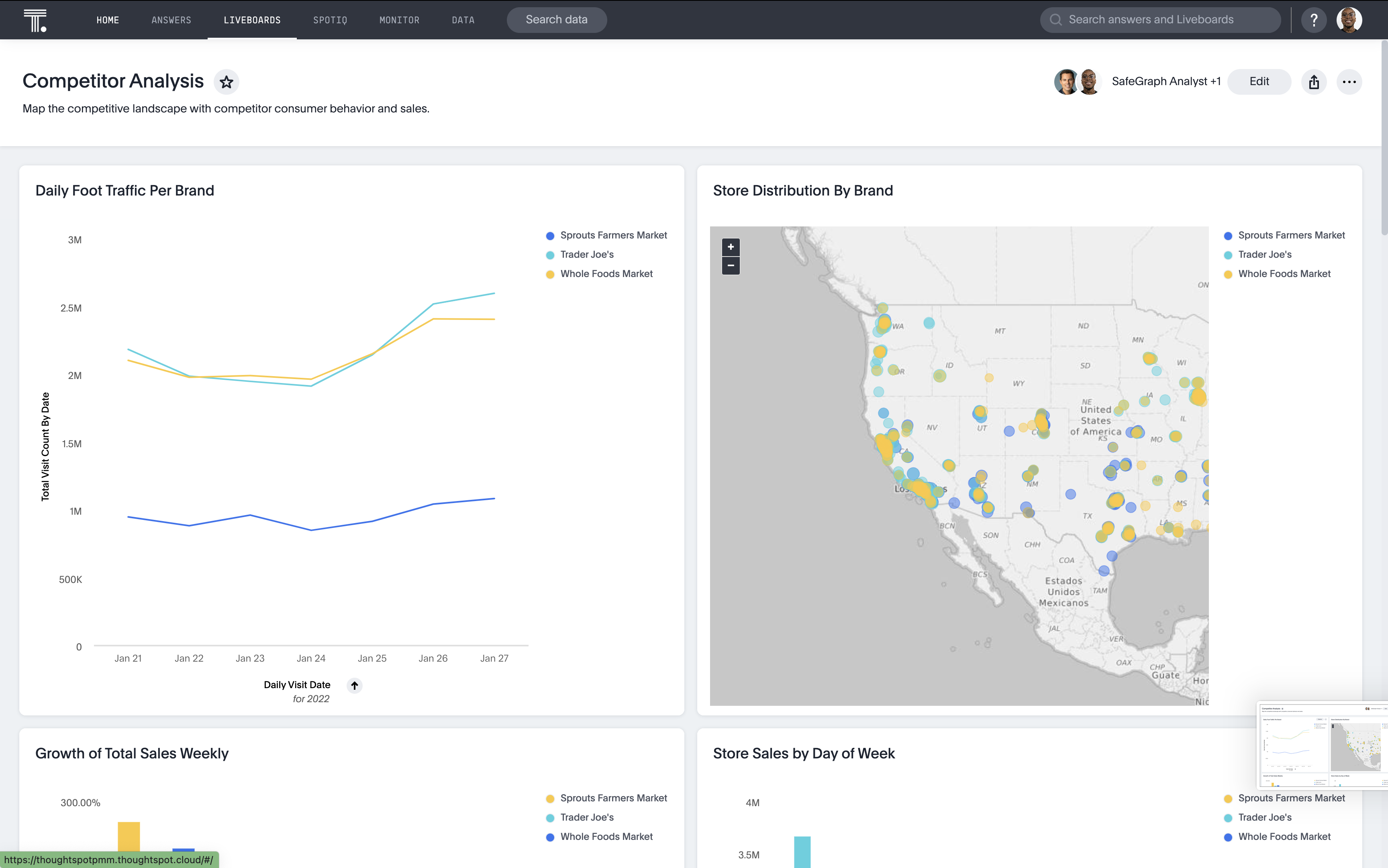Toggle sort arrow beside Daily Visit Date
Viewport: 1388px width, 868px height.
(x=354, y=685)
